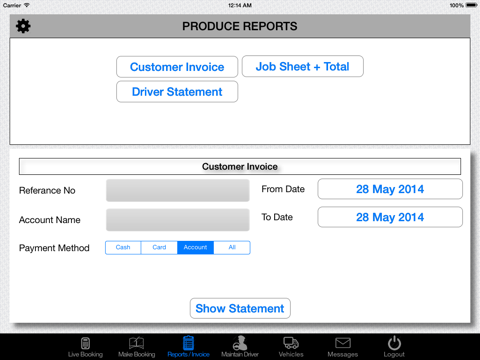Click the PRODUCE REPORTS title
480x360 pixels.
240,26
